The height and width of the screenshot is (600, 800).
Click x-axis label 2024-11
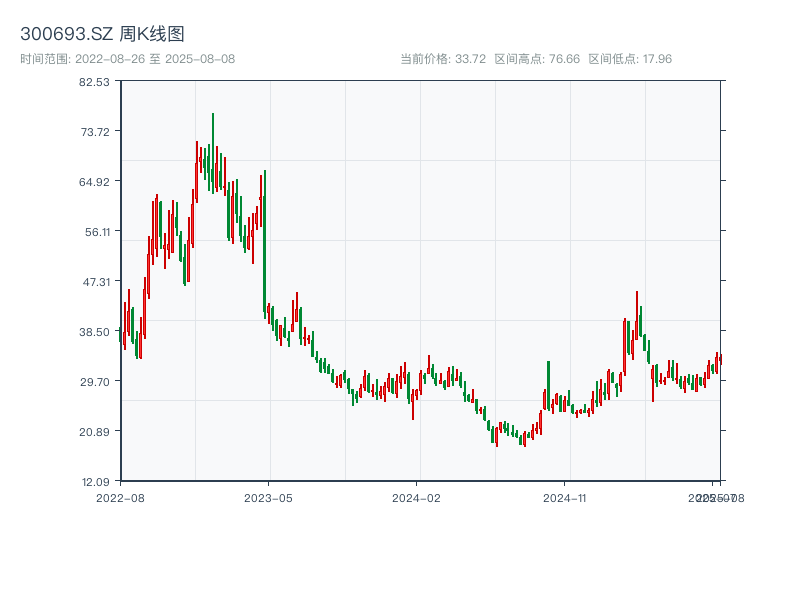coord(564,498)
